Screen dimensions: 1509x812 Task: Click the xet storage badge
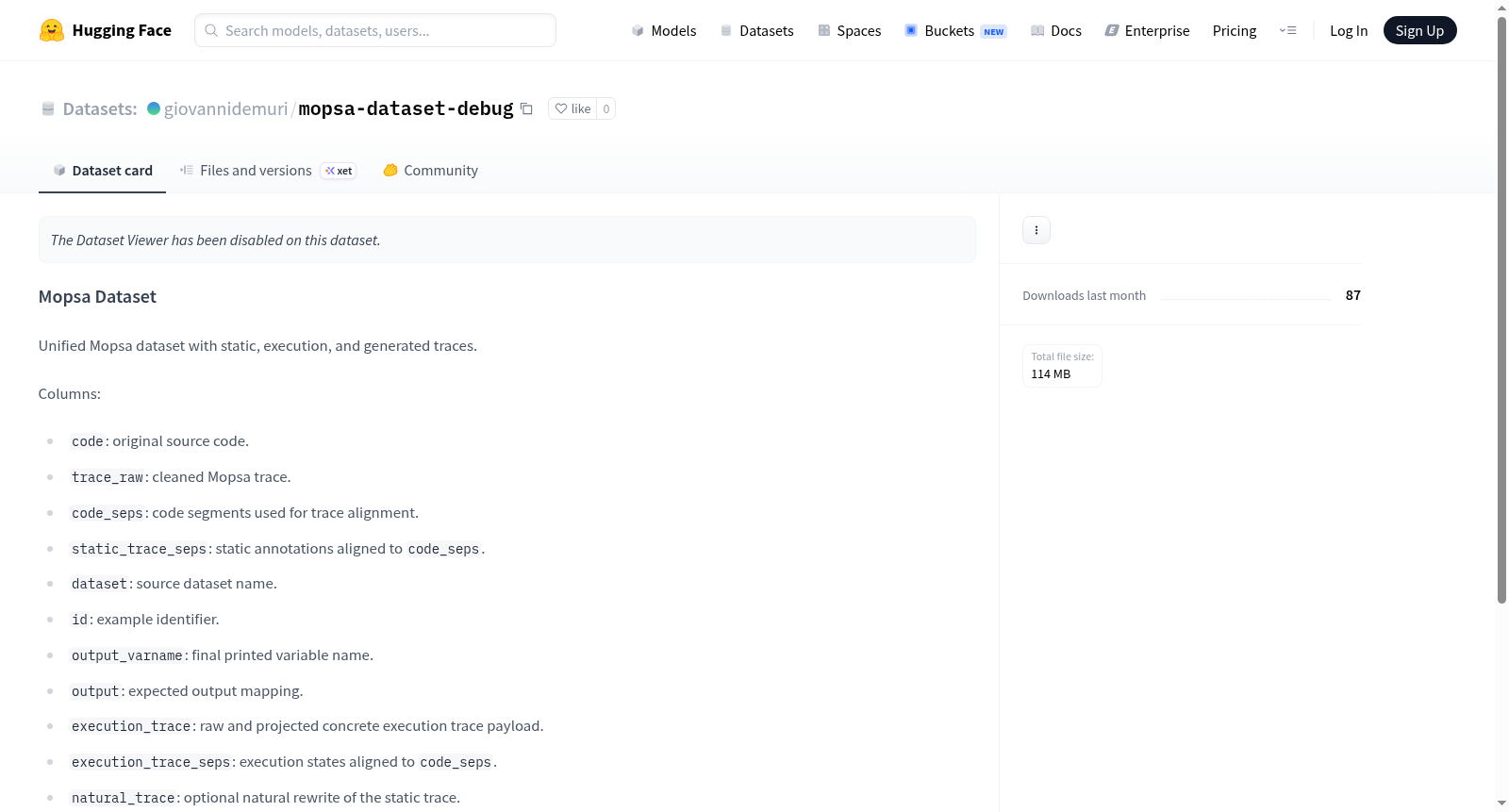pos(339,171)
